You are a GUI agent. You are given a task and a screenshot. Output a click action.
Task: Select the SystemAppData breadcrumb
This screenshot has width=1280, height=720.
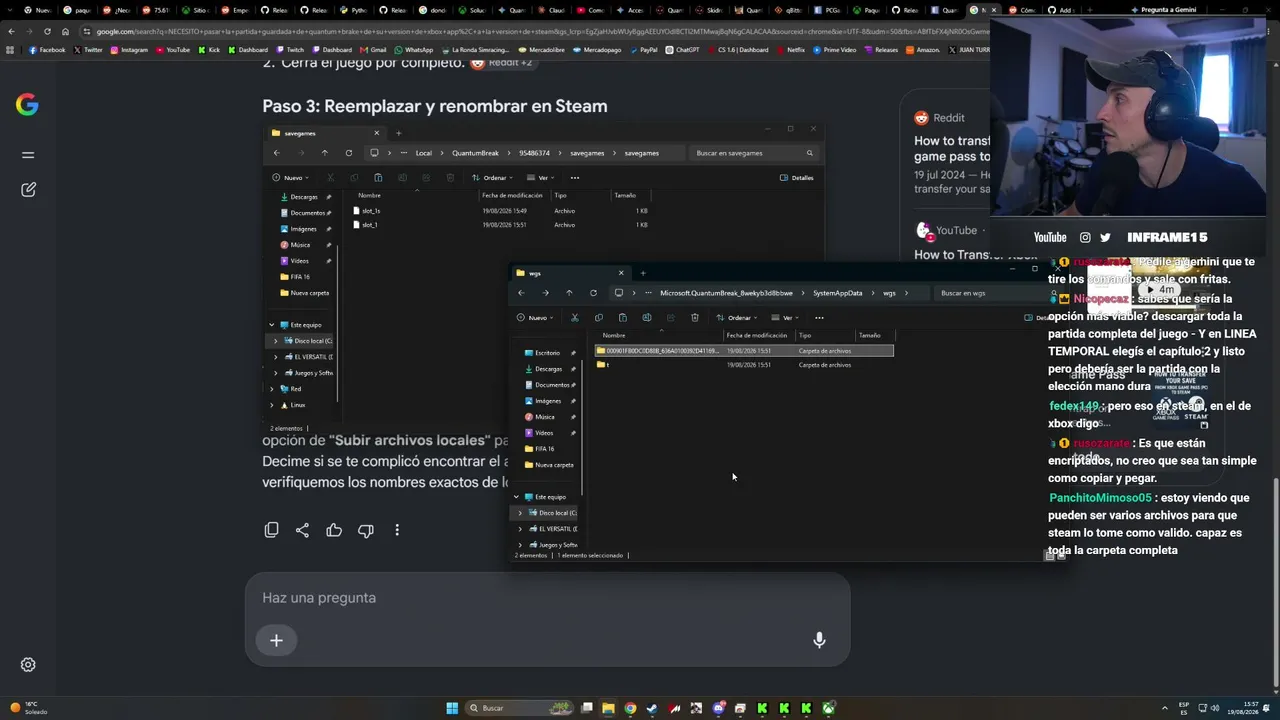pos(837,293)
